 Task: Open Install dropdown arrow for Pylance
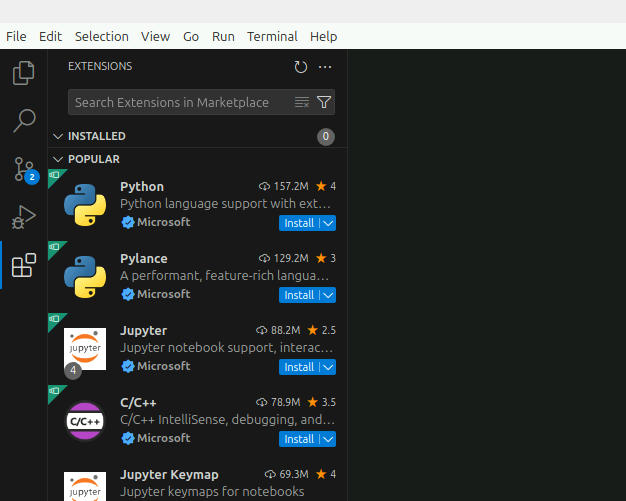tap(328, 295)
